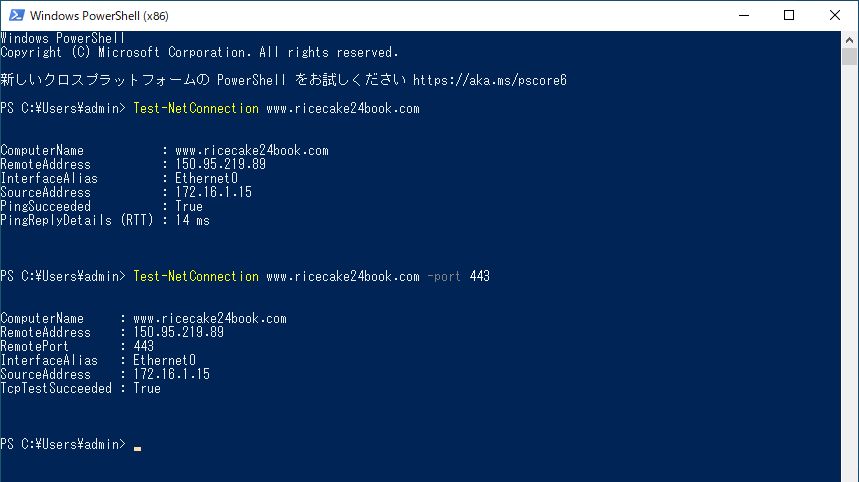Image resolution: width=859 pixels, height=482 pixels.
Task: Click the TcpTestSucceeded True value
Action: [147, 388]
